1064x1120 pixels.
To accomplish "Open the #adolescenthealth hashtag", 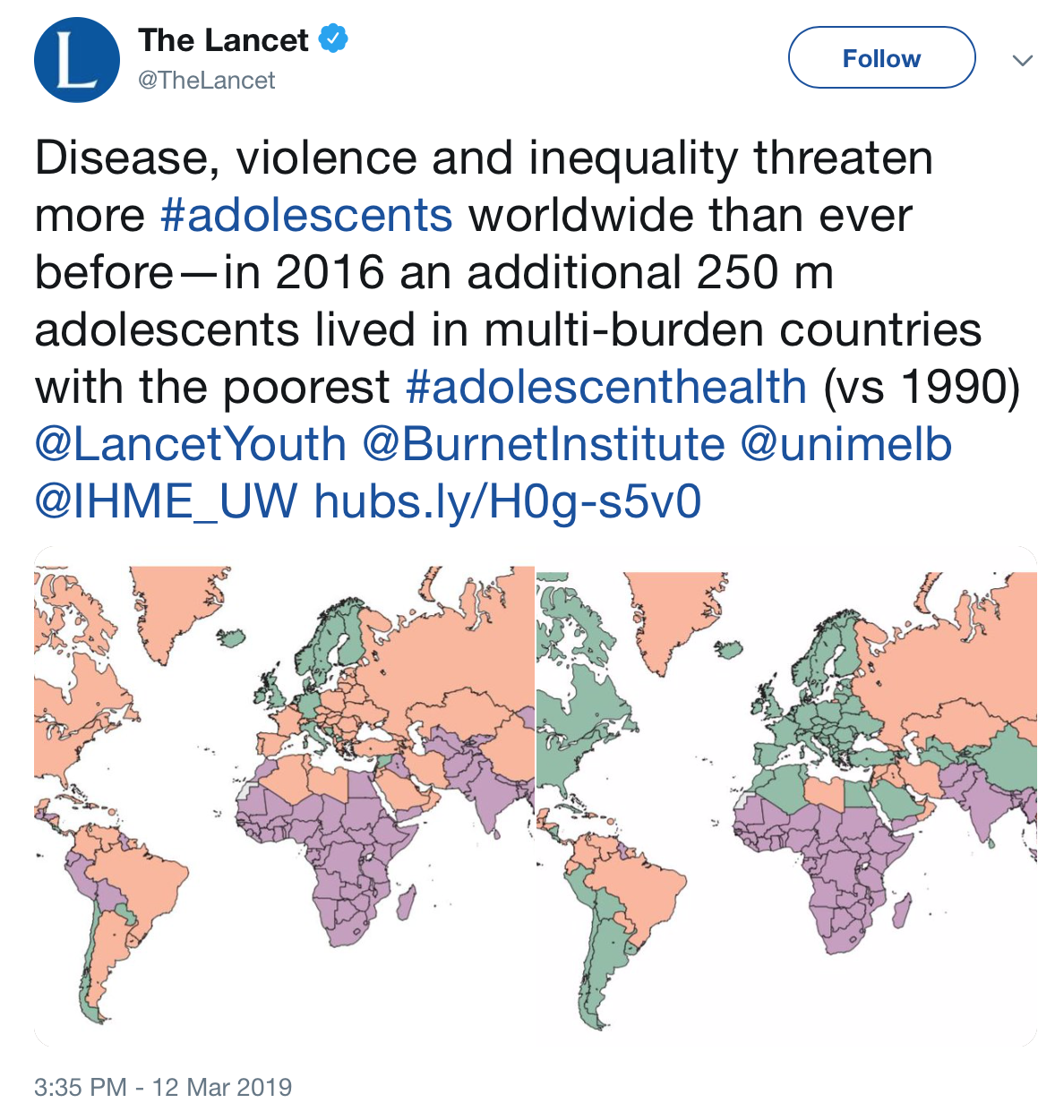I will pyautogui.click(x=606, y=388).
